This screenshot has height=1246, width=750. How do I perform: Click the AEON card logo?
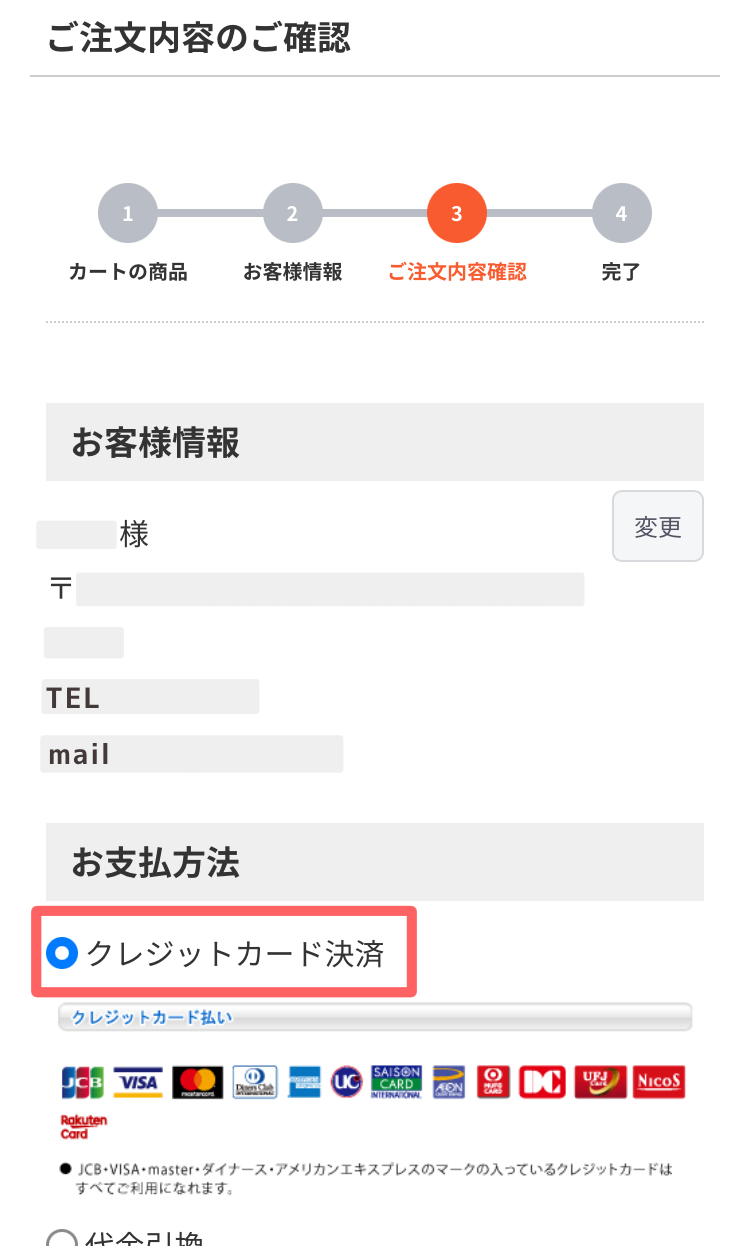pos(449,1081)
